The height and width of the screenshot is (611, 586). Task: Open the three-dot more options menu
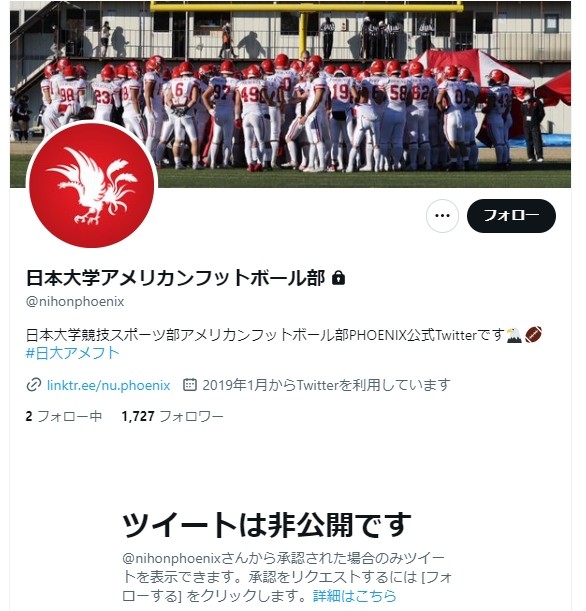pos(442,215)
